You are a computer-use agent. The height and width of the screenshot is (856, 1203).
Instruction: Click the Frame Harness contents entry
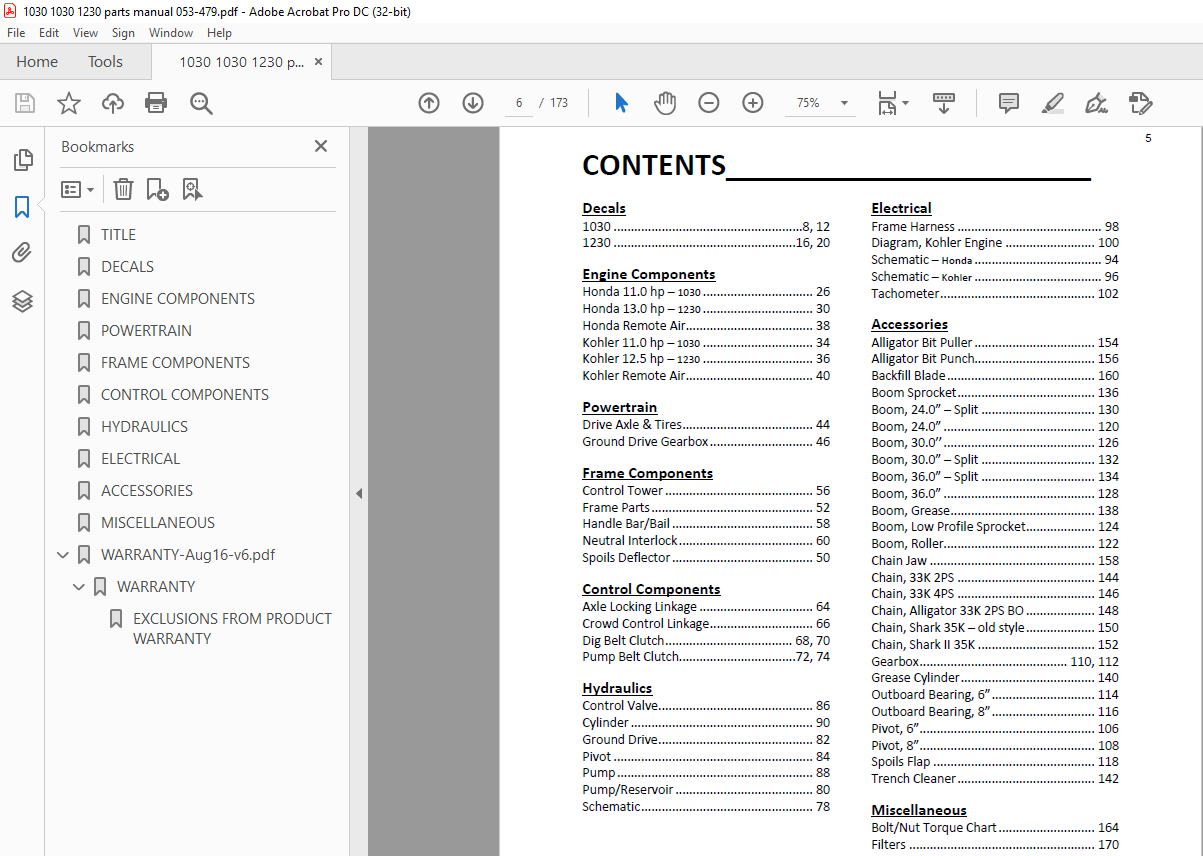pos(995,227)
